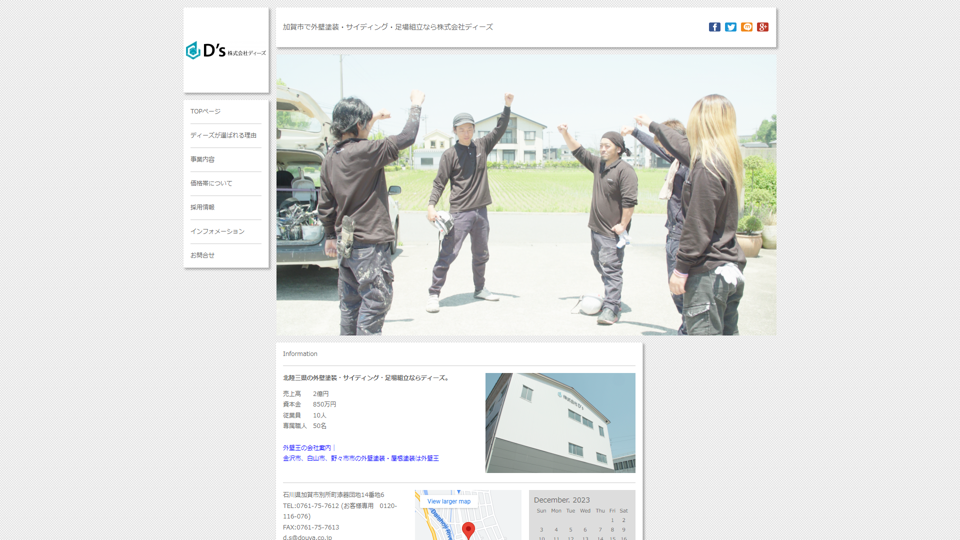Open ディーズが選ばれる理由 in the sidebar
This screenshot has height=540, width=960.
[x=223, y=135]
